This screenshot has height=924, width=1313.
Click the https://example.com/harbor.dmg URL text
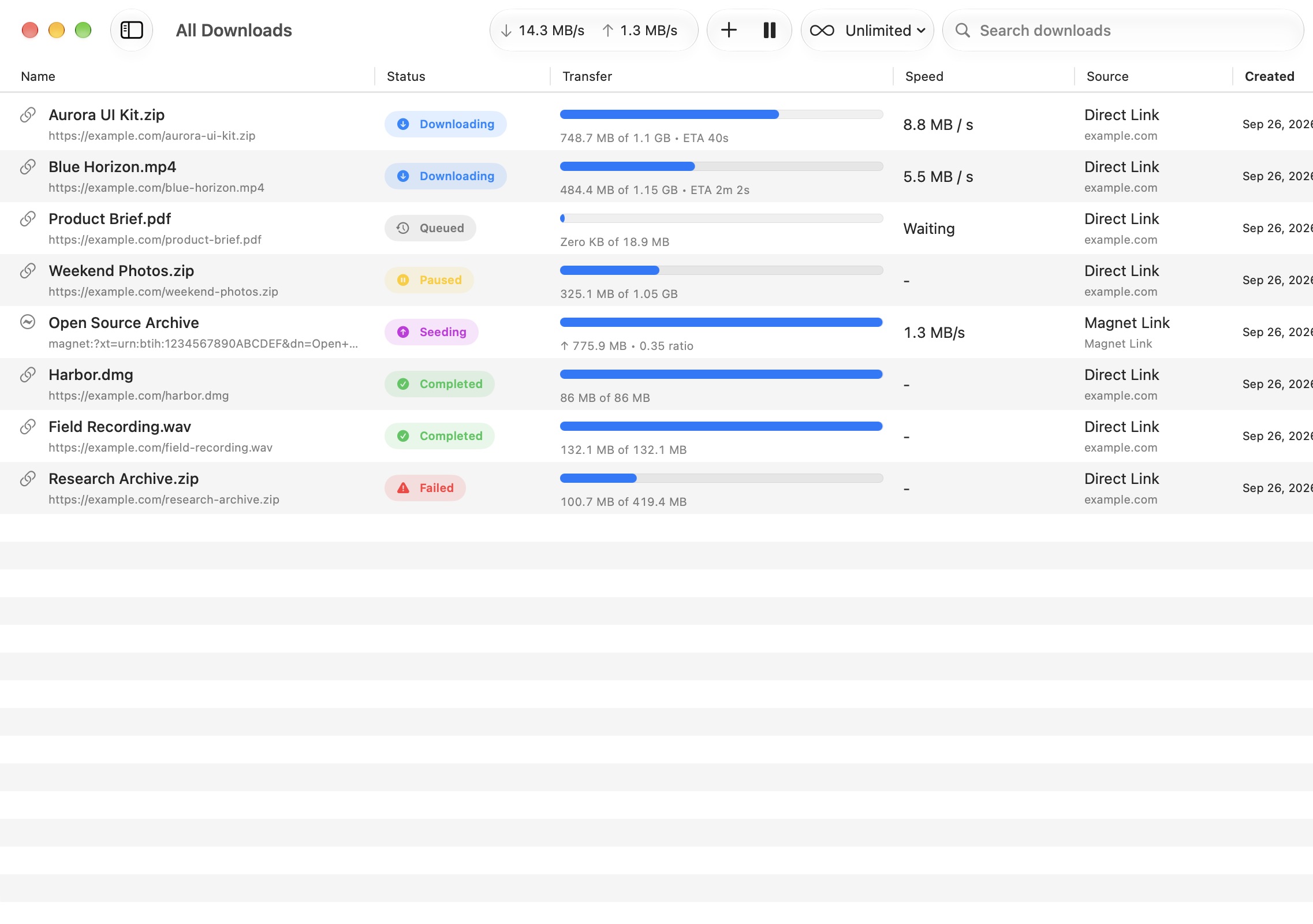point(139,396)
